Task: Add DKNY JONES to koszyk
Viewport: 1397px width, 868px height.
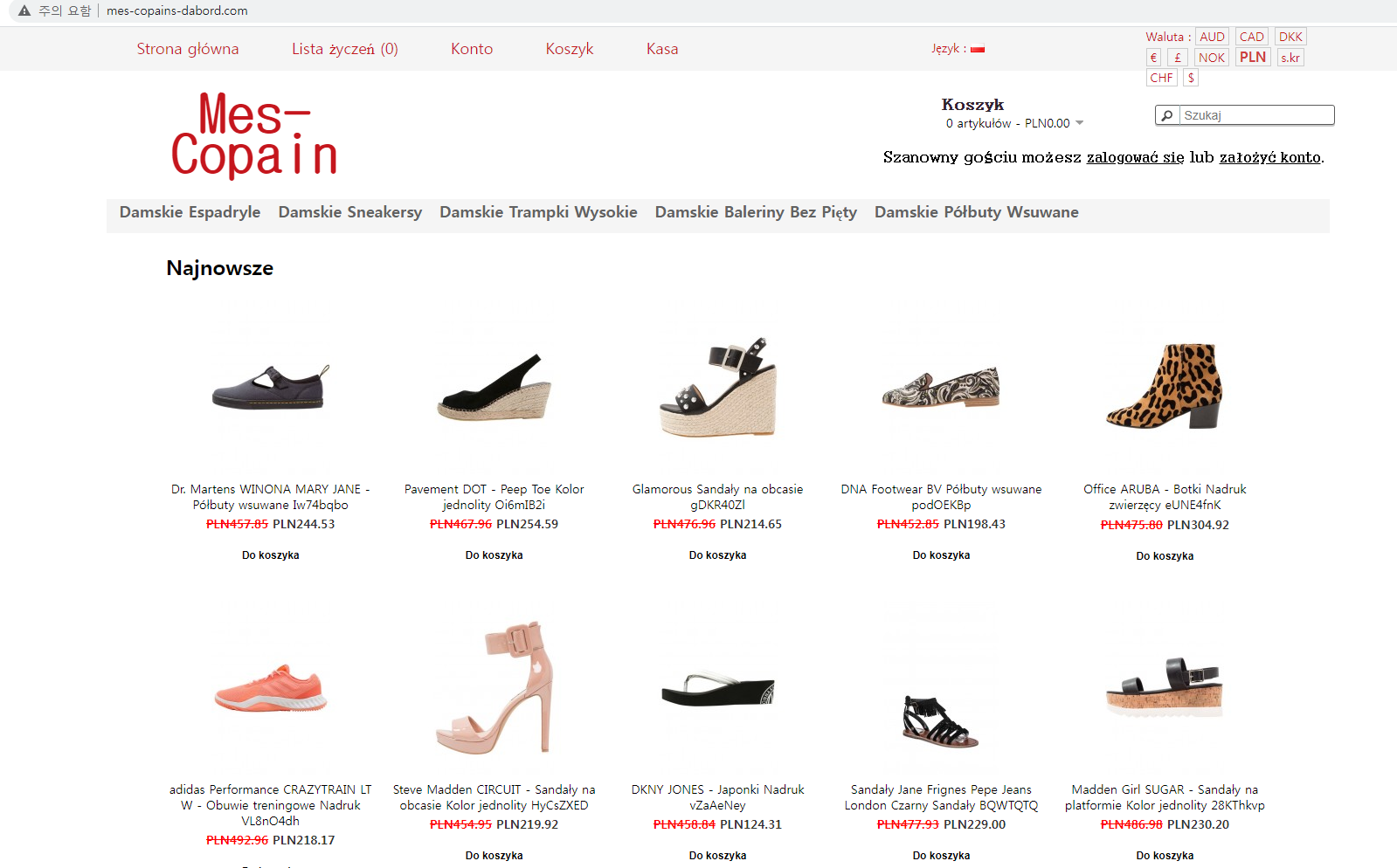Action: tap(718, 856)
